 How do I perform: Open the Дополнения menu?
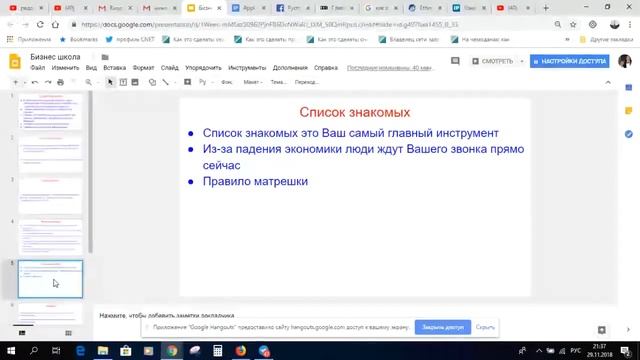coord(290,68)
